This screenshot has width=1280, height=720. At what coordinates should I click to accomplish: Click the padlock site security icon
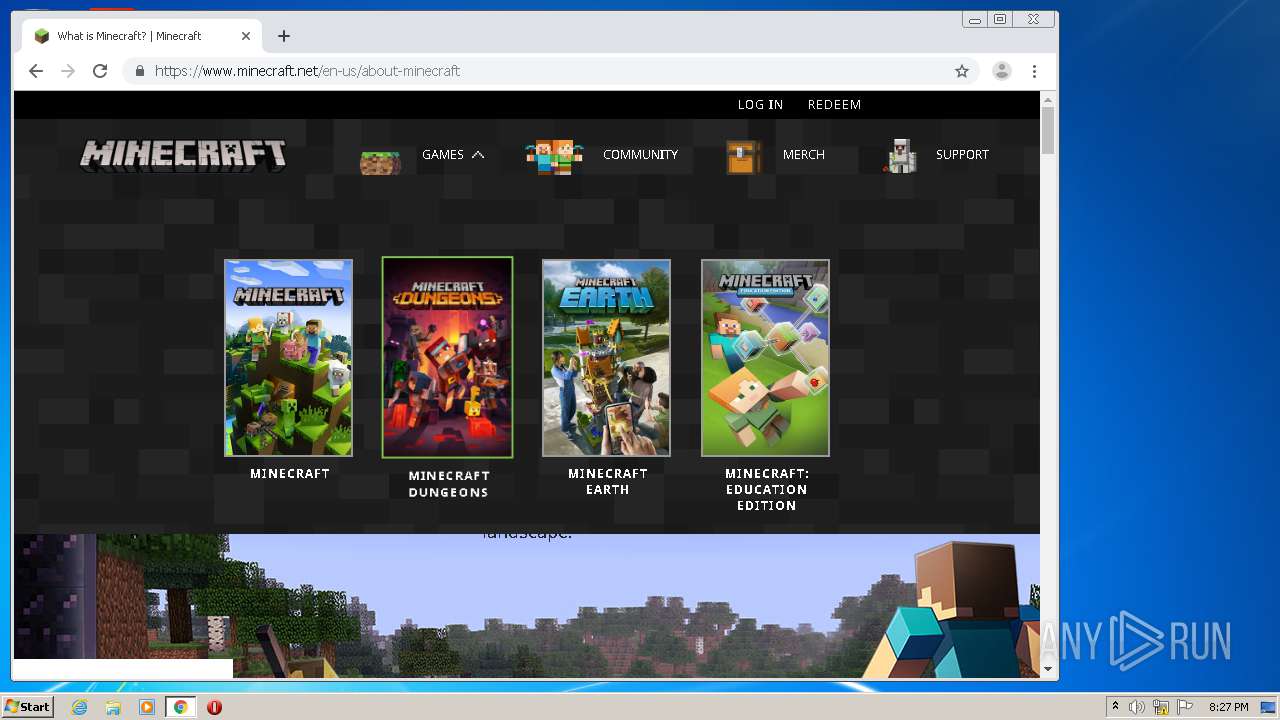(139, 71)
